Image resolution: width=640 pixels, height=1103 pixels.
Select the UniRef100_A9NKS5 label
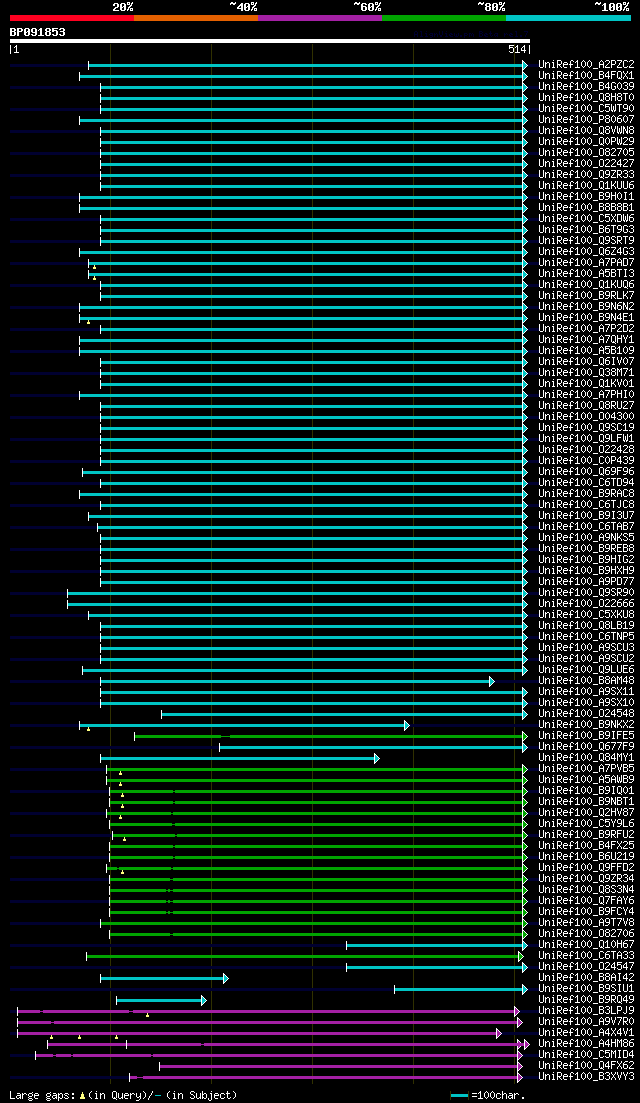587,538
